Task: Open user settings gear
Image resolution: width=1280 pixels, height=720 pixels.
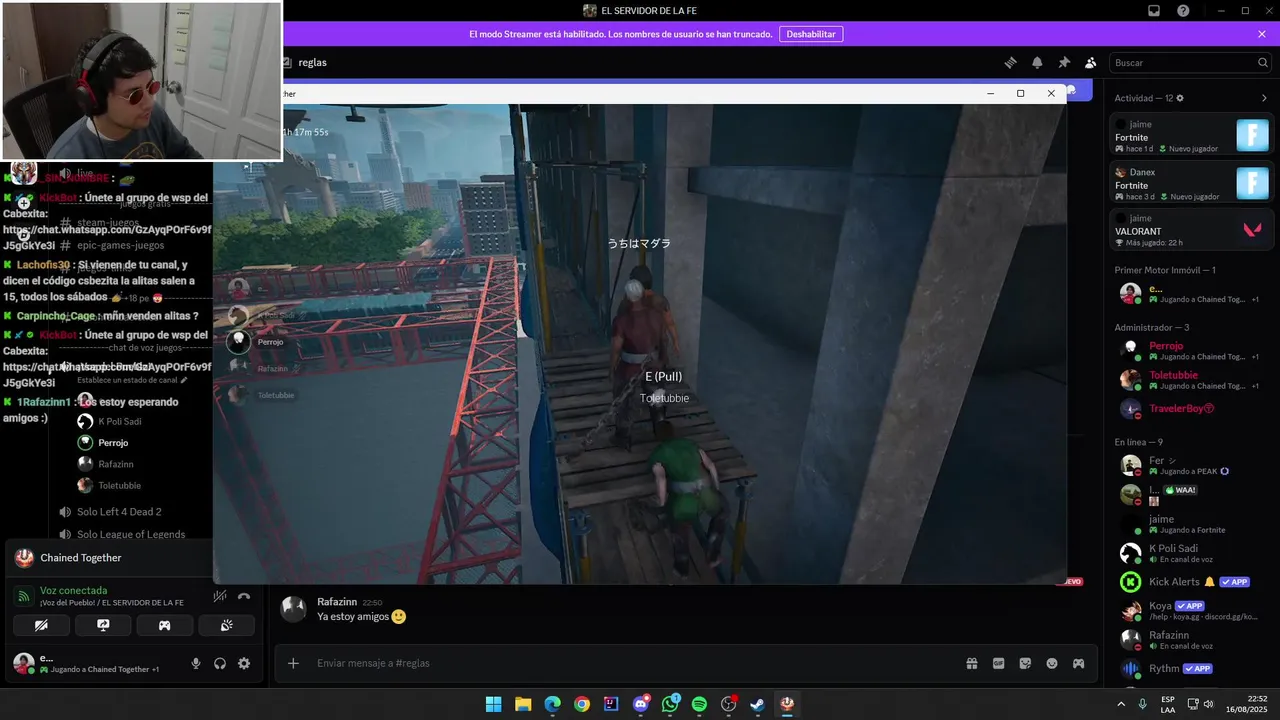Action: 244,663
